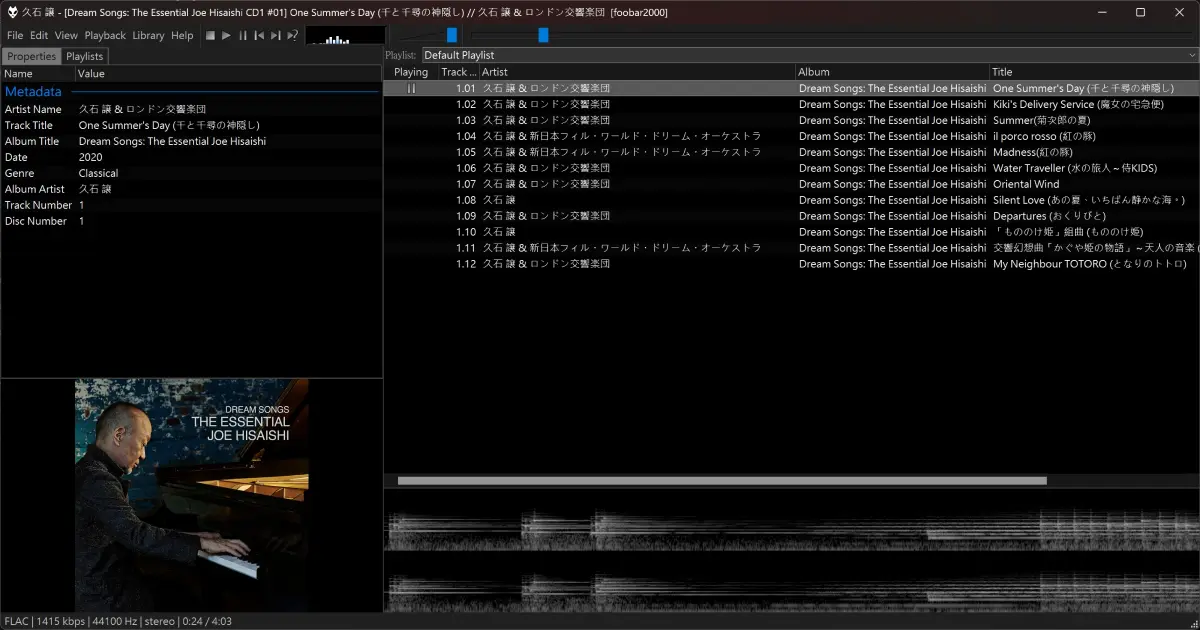
Task: Open the Library menu
Action: [148, 35]
